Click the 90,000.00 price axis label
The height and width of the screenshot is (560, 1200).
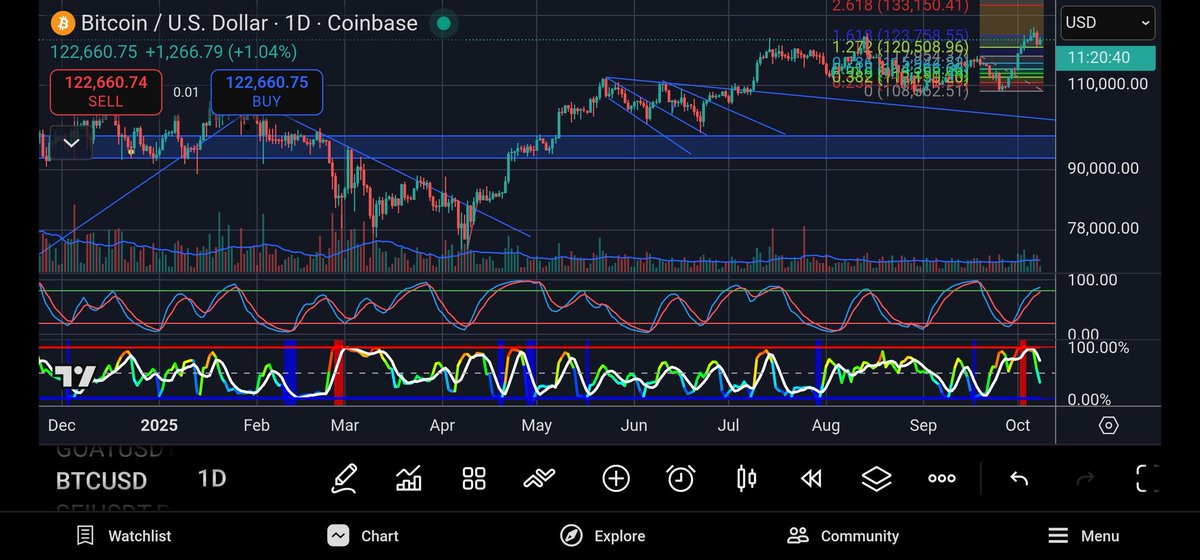(x=1104, y=168)
